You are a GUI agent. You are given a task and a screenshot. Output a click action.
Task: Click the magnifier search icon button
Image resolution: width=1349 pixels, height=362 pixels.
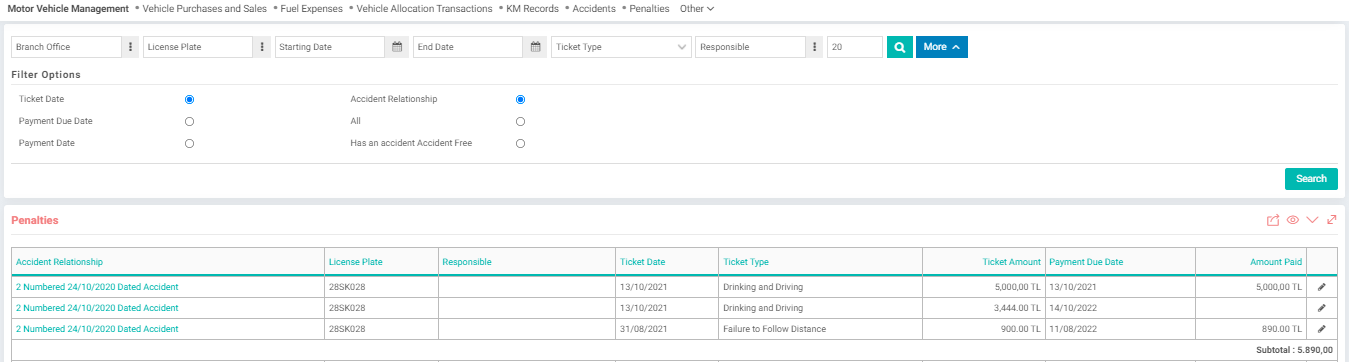click(x=900, y=47)
